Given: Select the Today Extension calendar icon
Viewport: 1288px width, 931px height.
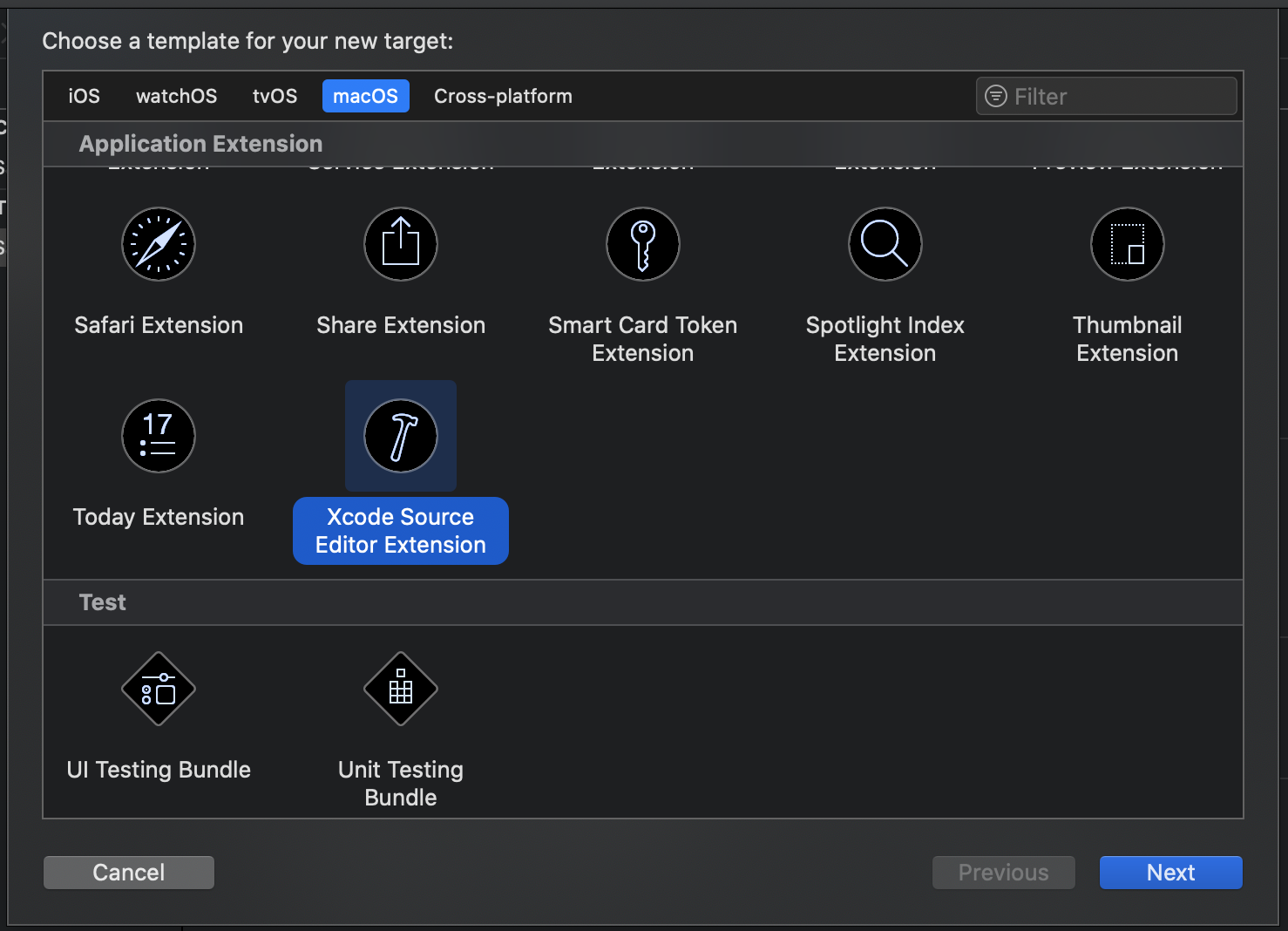Looking at the screenshot, I should point(159,436).
